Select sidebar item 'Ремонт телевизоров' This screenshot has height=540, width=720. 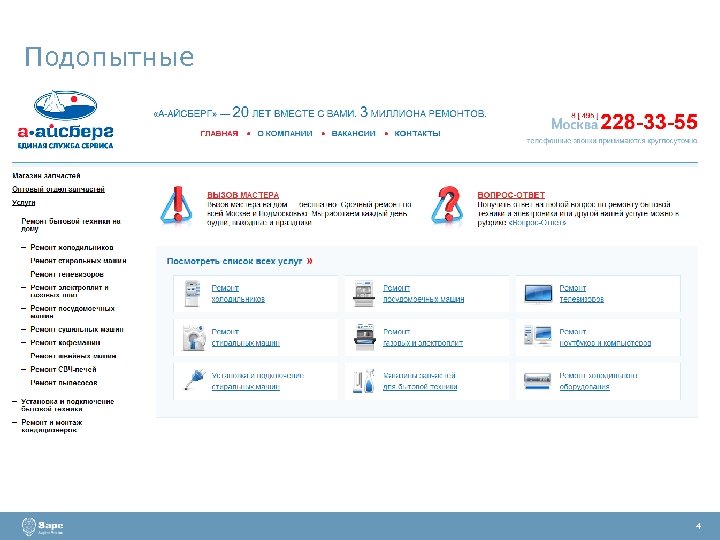coord(67,274)
